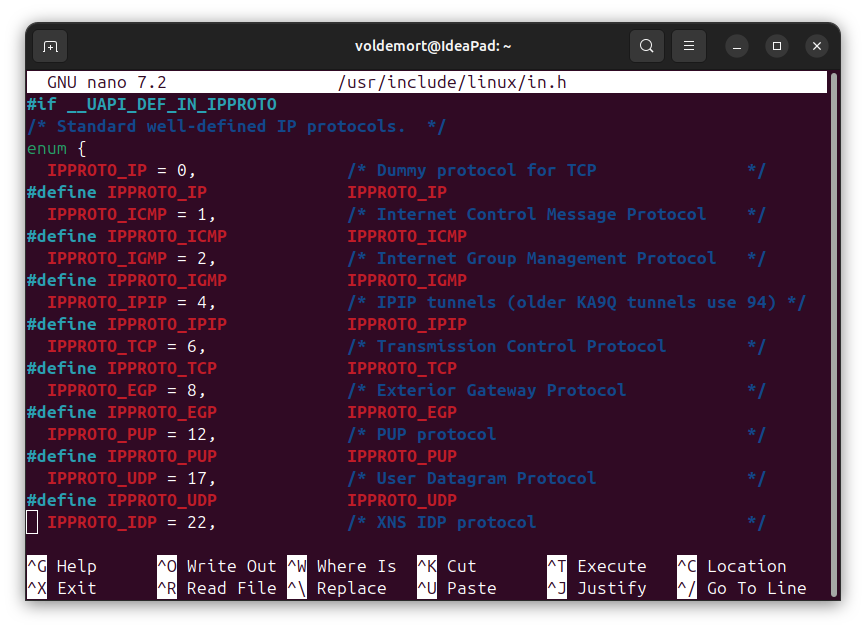Click '#define IPPROTO_IGMP' line

[247, 281]
